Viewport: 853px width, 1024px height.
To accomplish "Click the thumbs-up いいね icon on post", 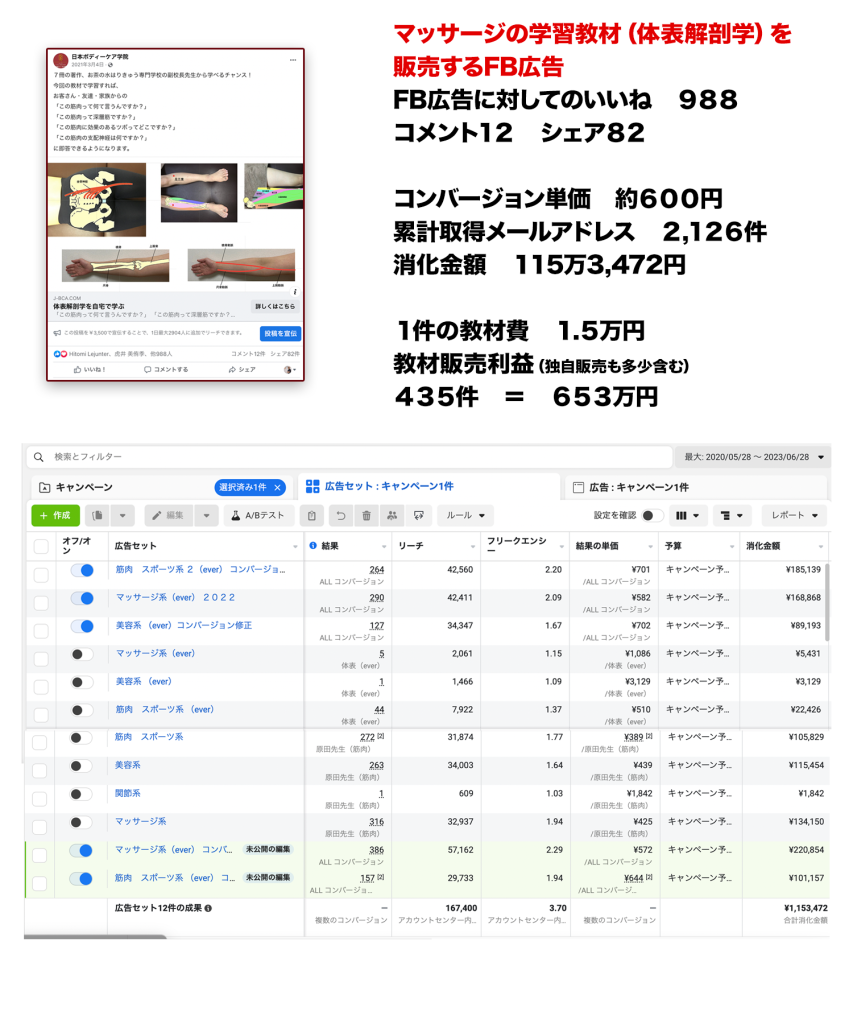I will (x=80, y=369).
